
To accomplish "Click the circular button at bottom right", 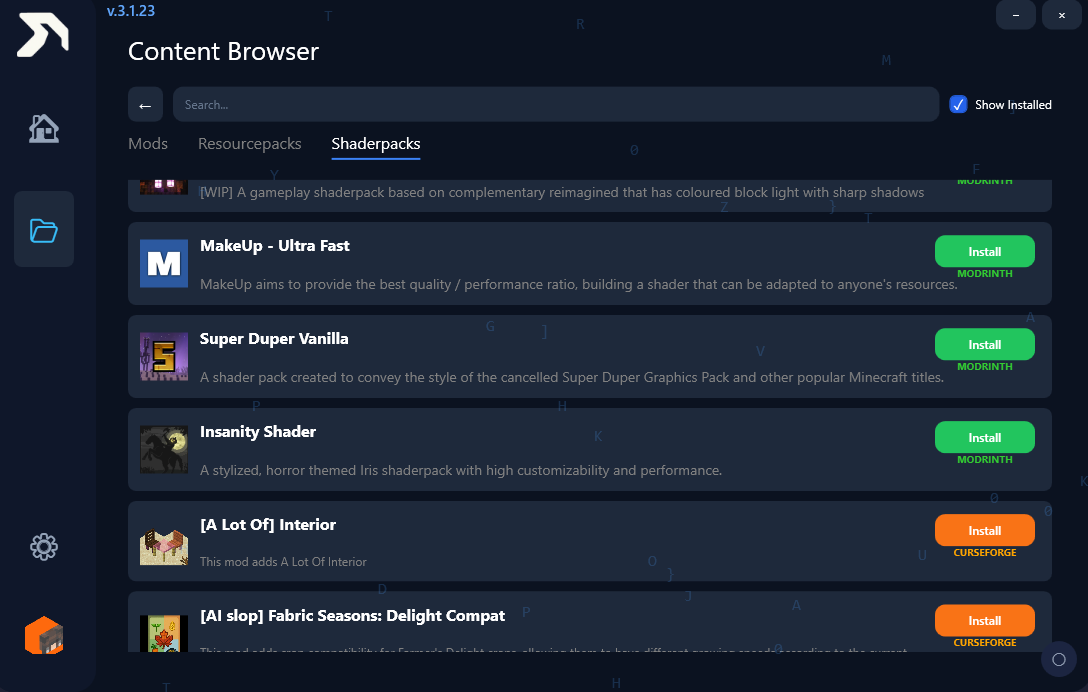I will [1059, 659].
